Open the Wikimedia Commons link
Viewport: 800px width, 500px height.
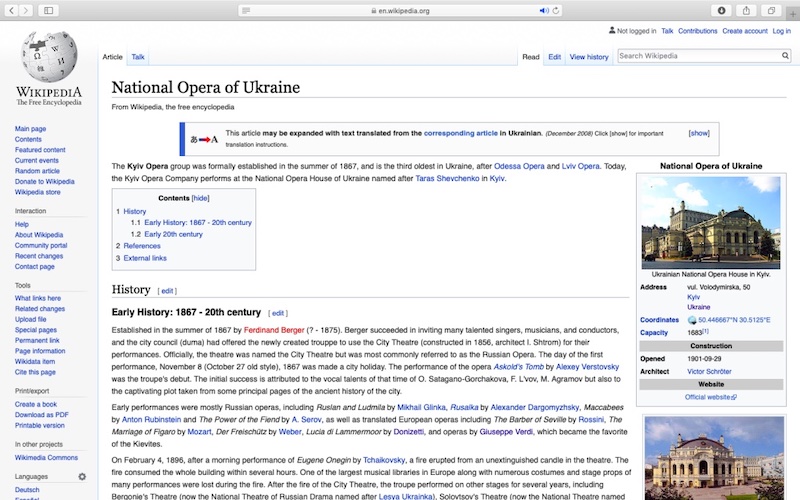46,458
